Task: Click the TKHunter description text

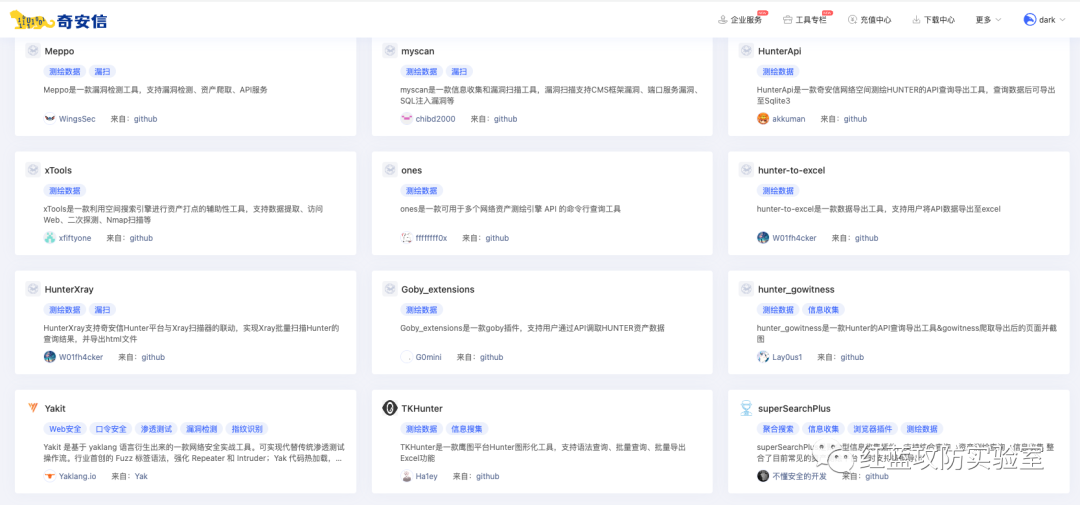Action: (x=543, y=452)
